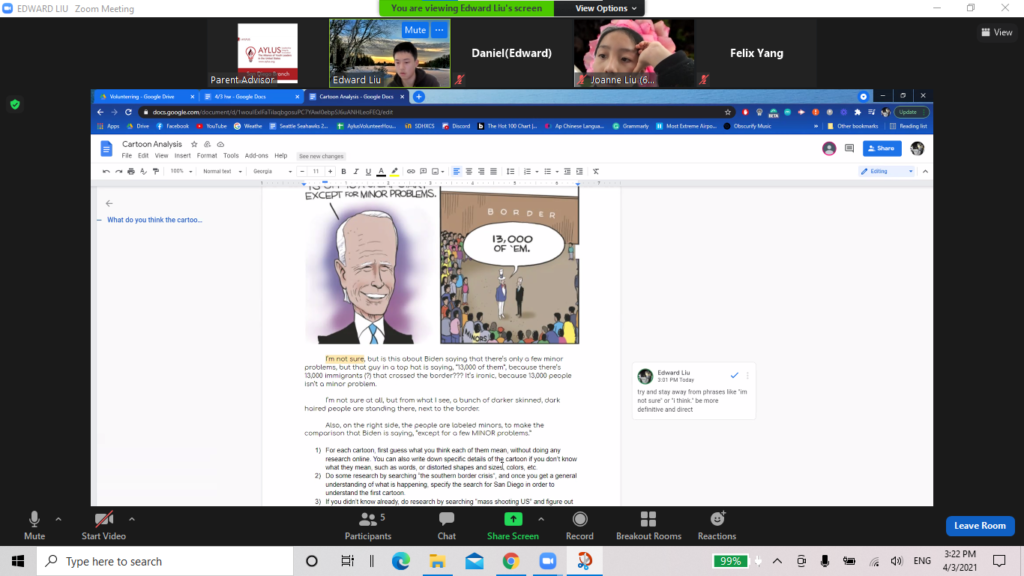1024x576 pixels.
Task: Open the Georgia font dropdown
Action: point(272,171)
